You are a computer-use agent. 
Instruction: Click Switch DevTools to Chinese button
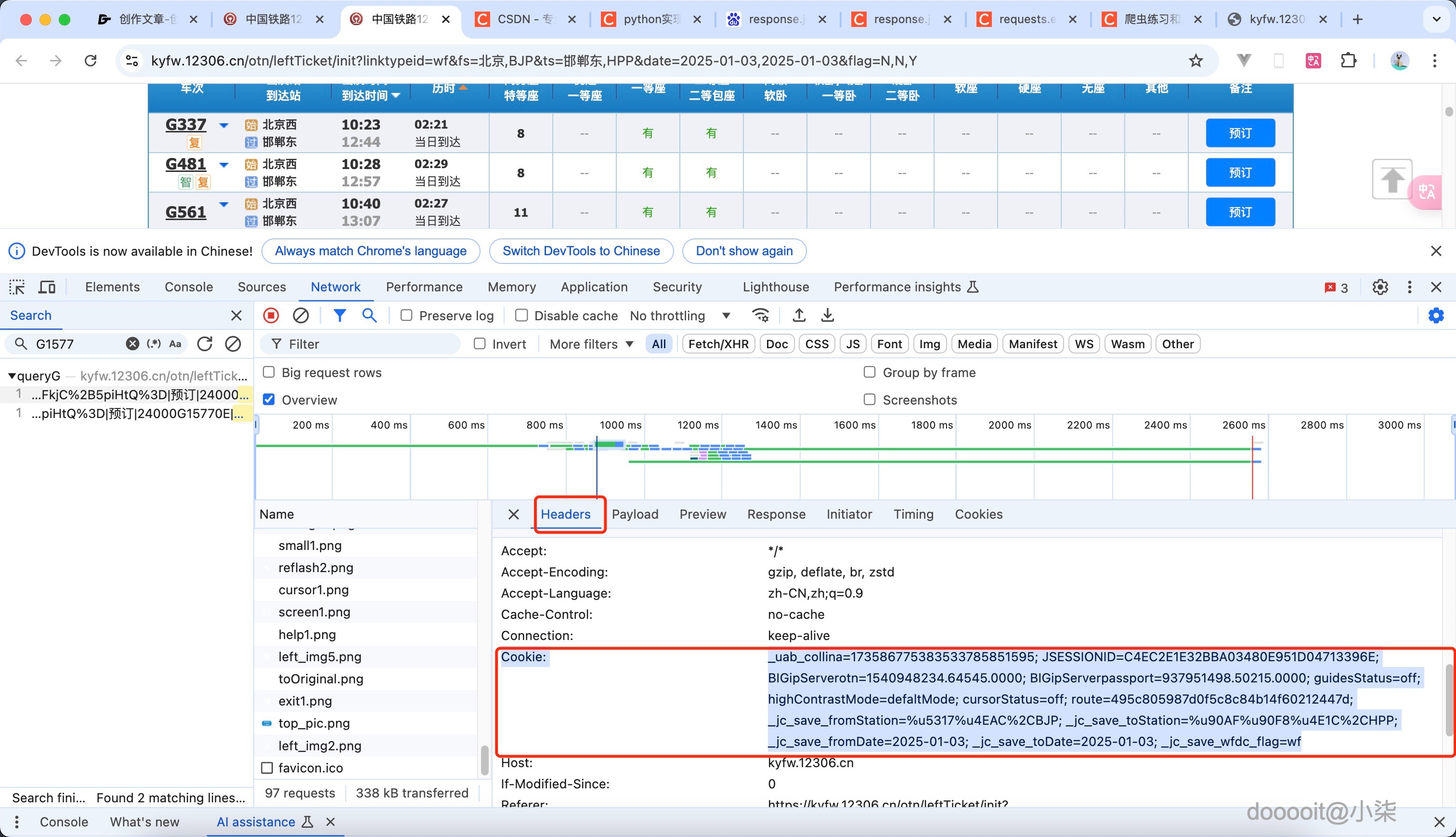click(581, 251)
